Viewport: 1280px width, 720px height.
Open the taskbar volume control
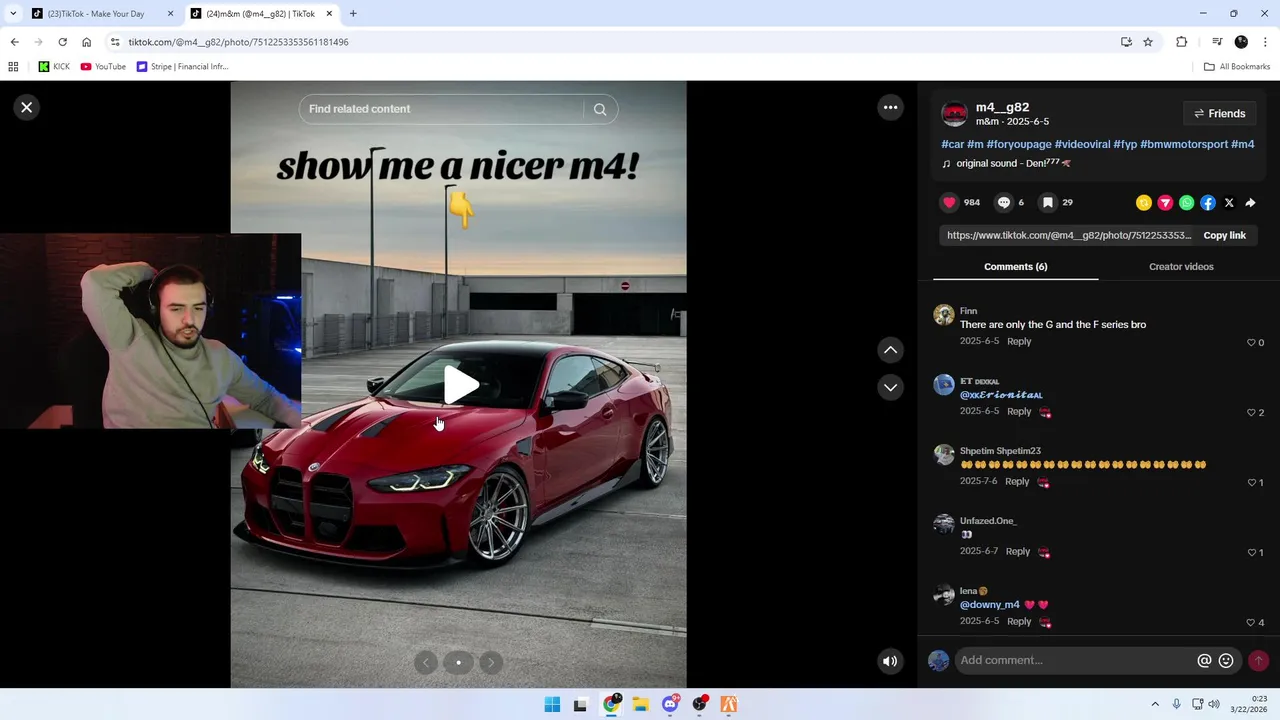pos(1213,704)
